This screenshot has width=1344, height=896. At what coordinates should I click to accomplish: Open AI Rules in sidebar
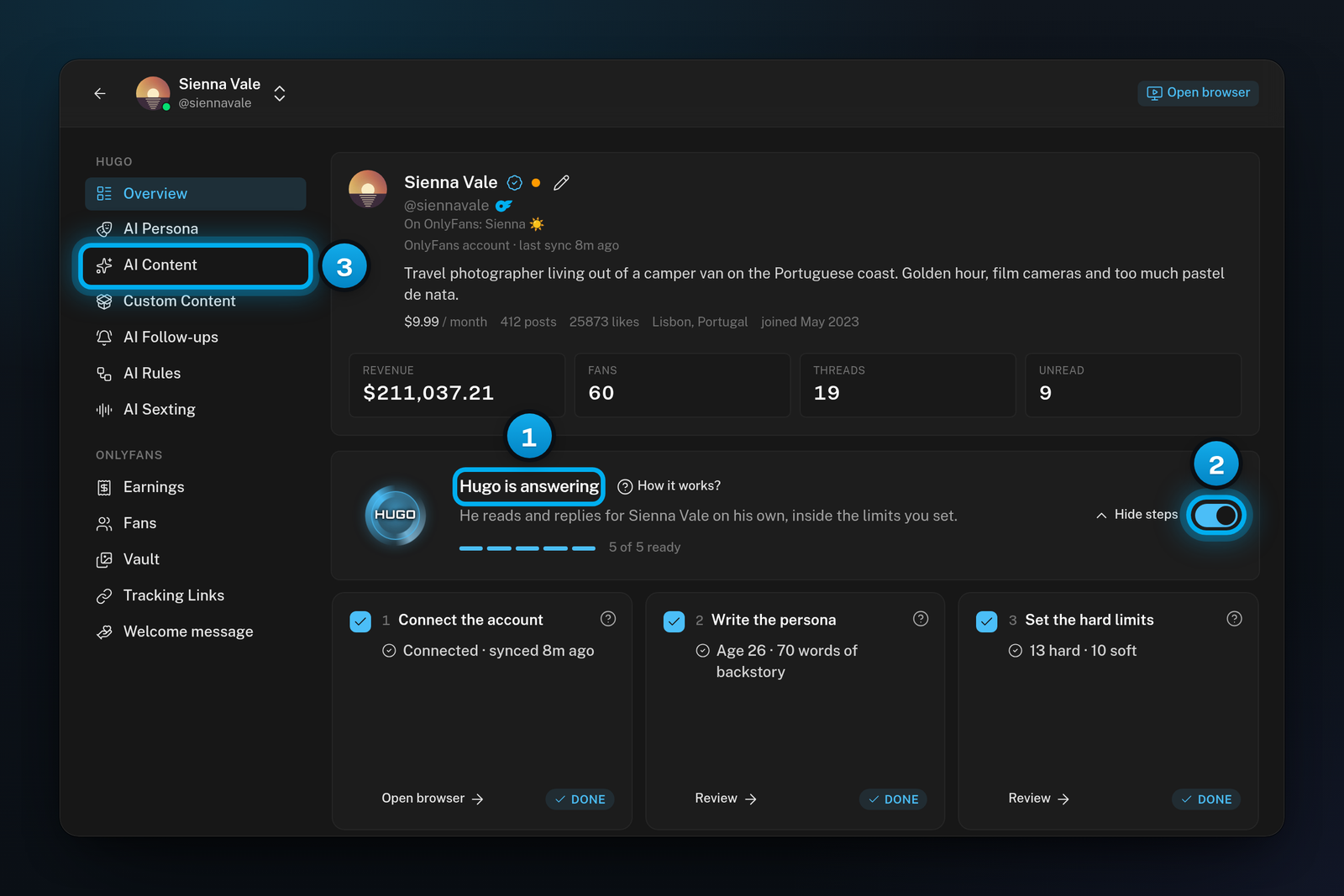[196, 373]
